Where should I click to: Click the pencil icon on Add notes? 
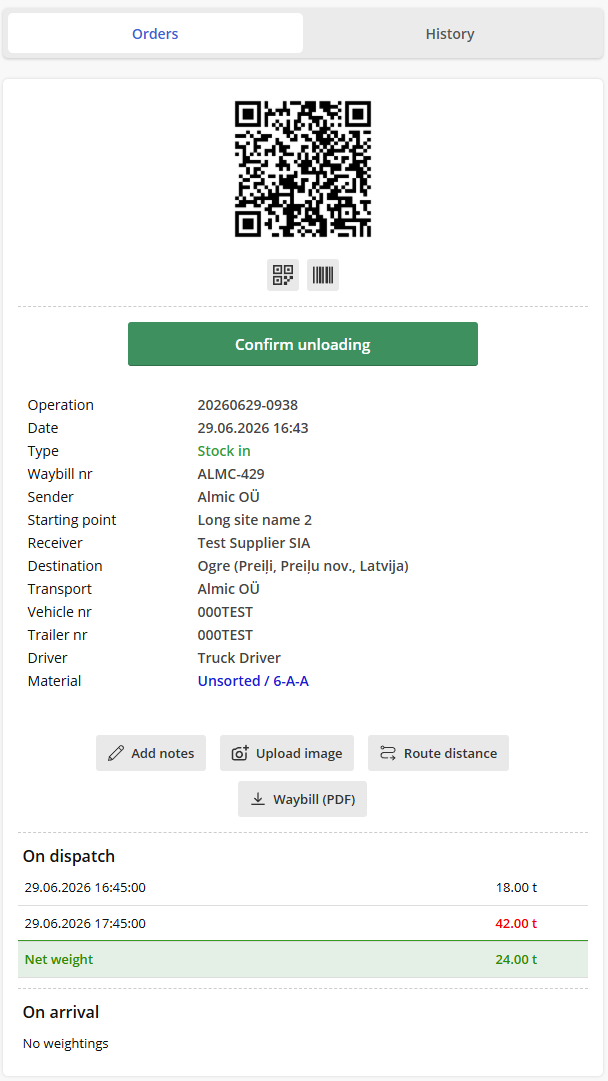click(x=116, y=753)
